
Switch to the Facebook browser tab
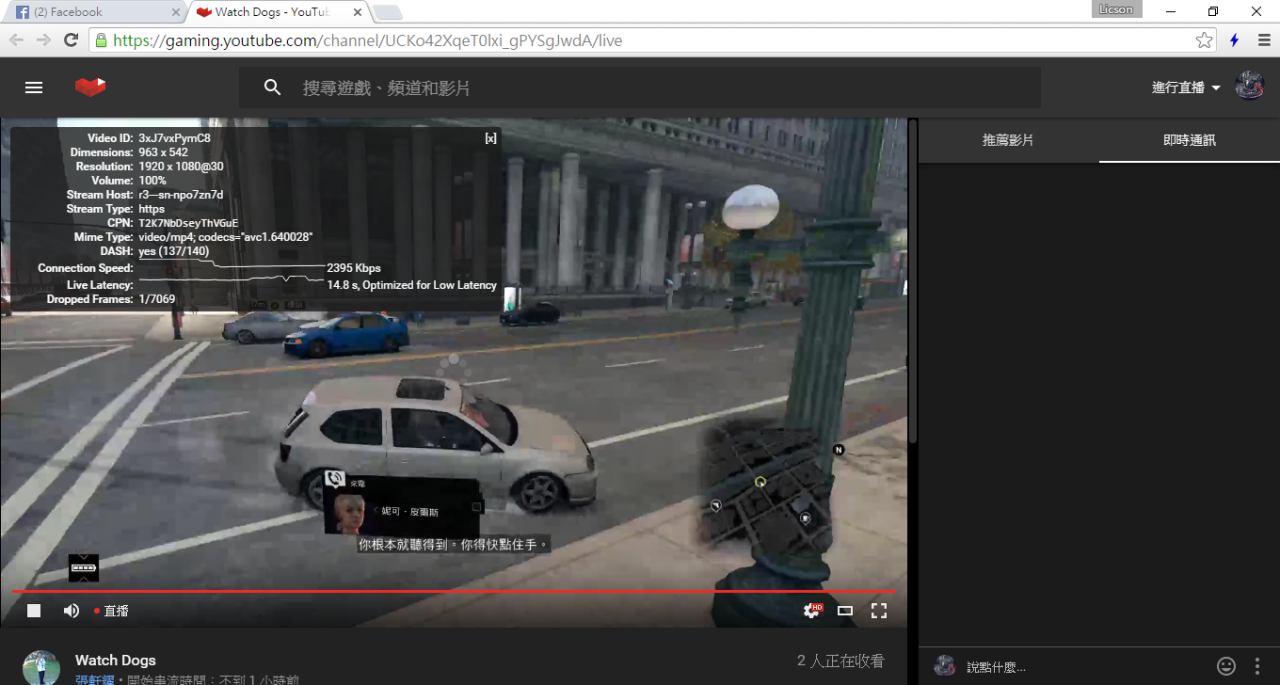pos(95,12)
